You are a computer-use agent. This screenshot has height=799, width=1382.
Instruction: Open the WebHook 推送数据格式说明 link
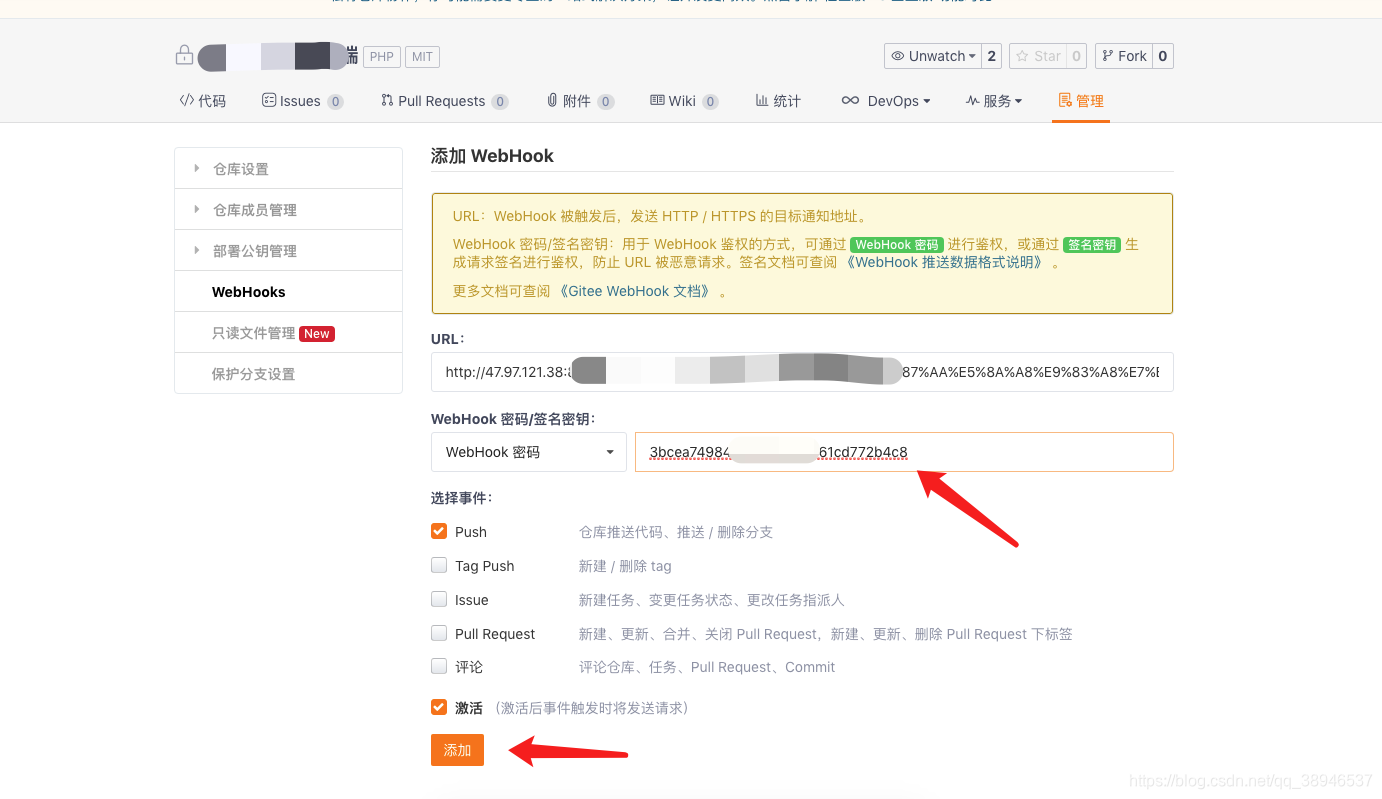[946, 262]
